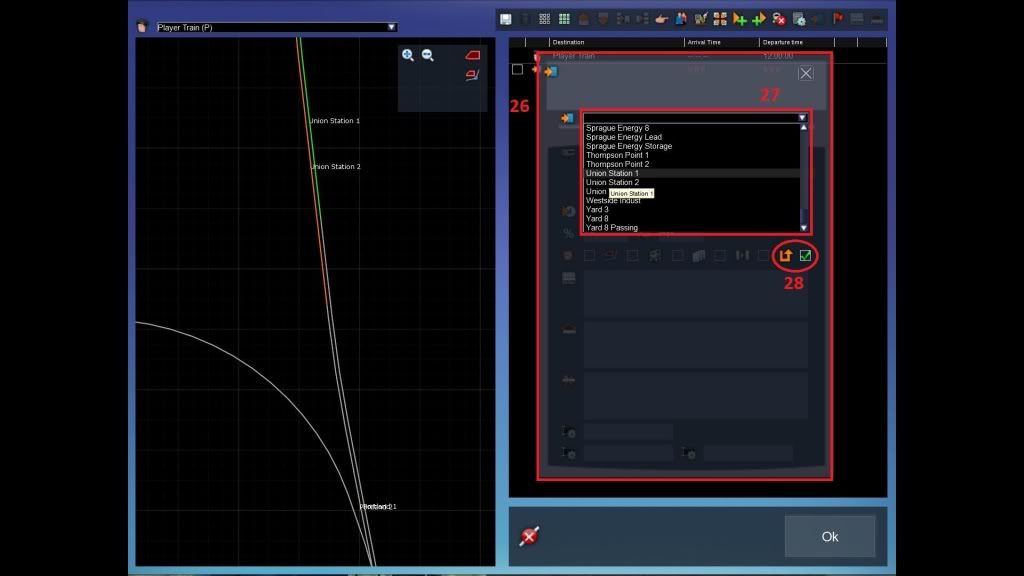Tick the green checkmark confirm box
1024x576 pixels.
pos(805,255)
